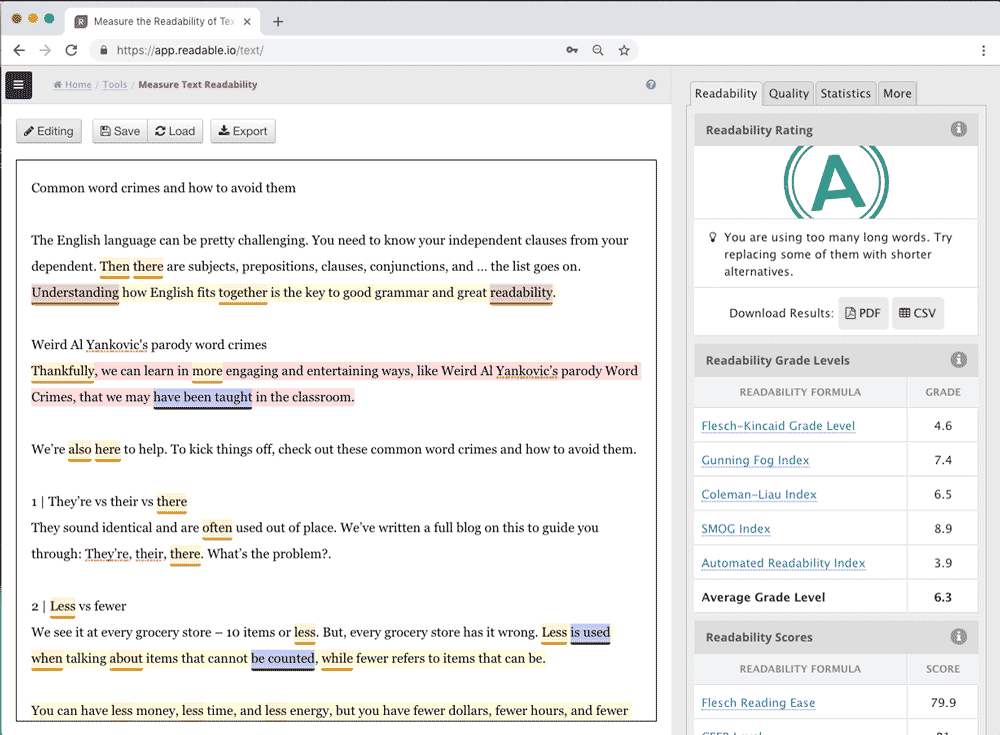
Task: Click the Flesch Reading Ease score 79.9
Action: tap(943, 702)
